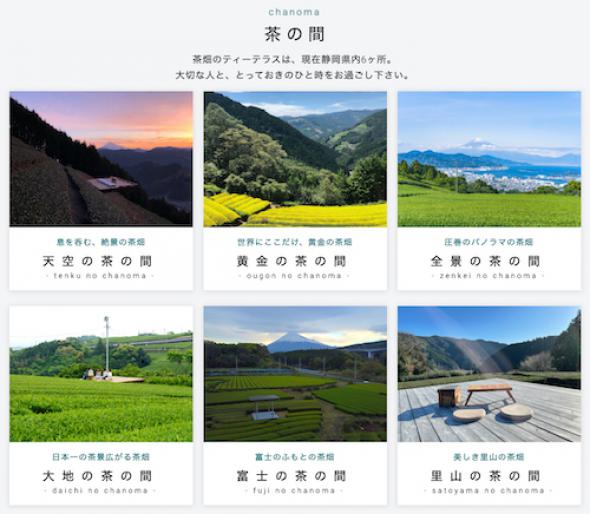Select the fuji no chanoma caption
This screenshot has width=590, height=514.
294,491
